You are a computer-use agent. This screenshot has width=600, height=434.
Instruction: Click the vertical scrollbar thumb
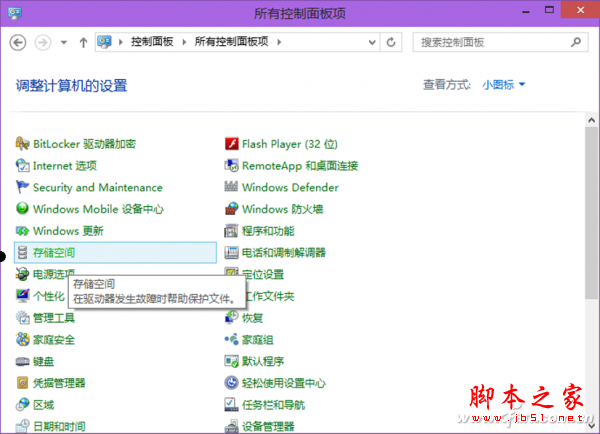tap(592, 213)
